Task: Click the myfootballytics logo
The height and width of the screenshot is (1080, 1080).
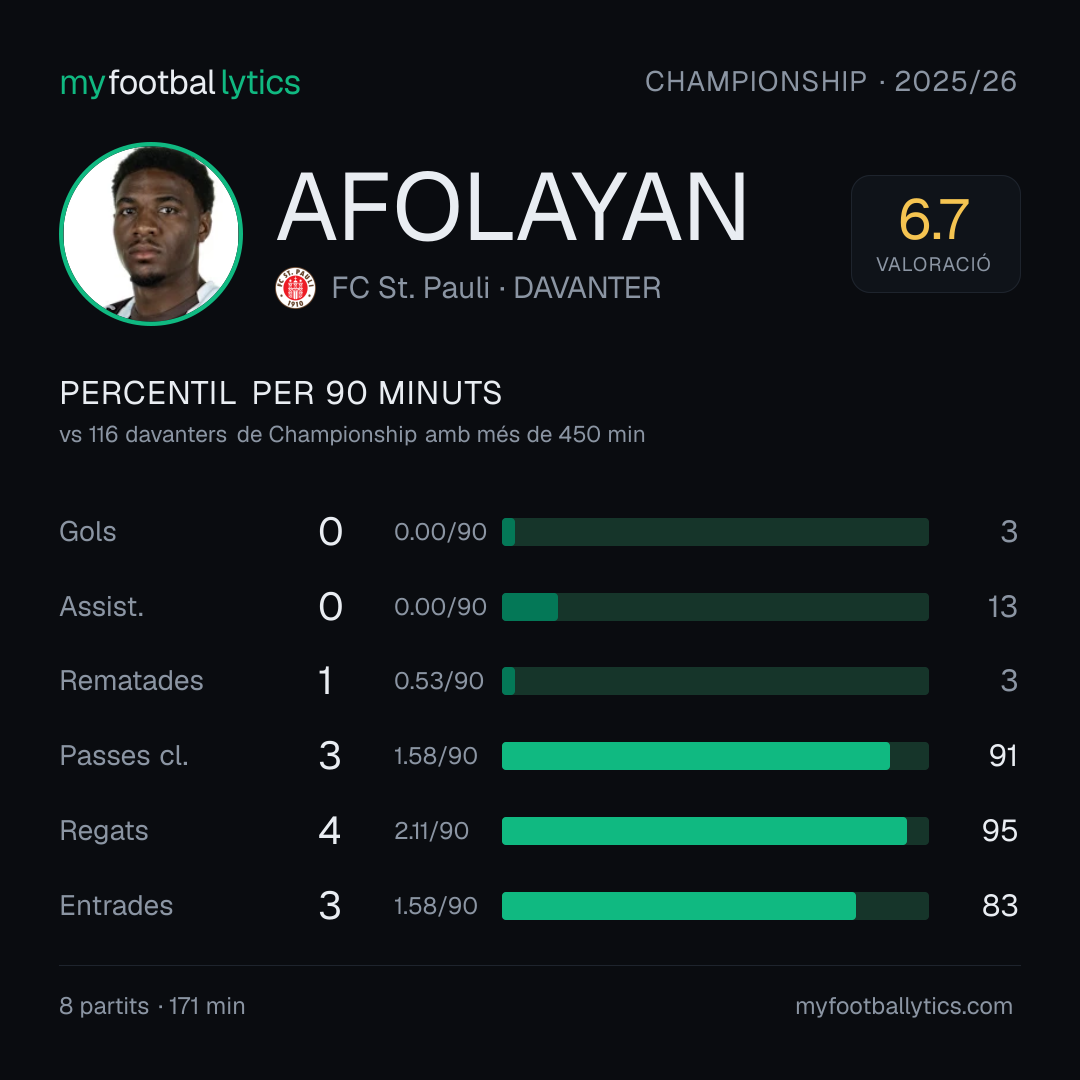Action: coord(180,83)
